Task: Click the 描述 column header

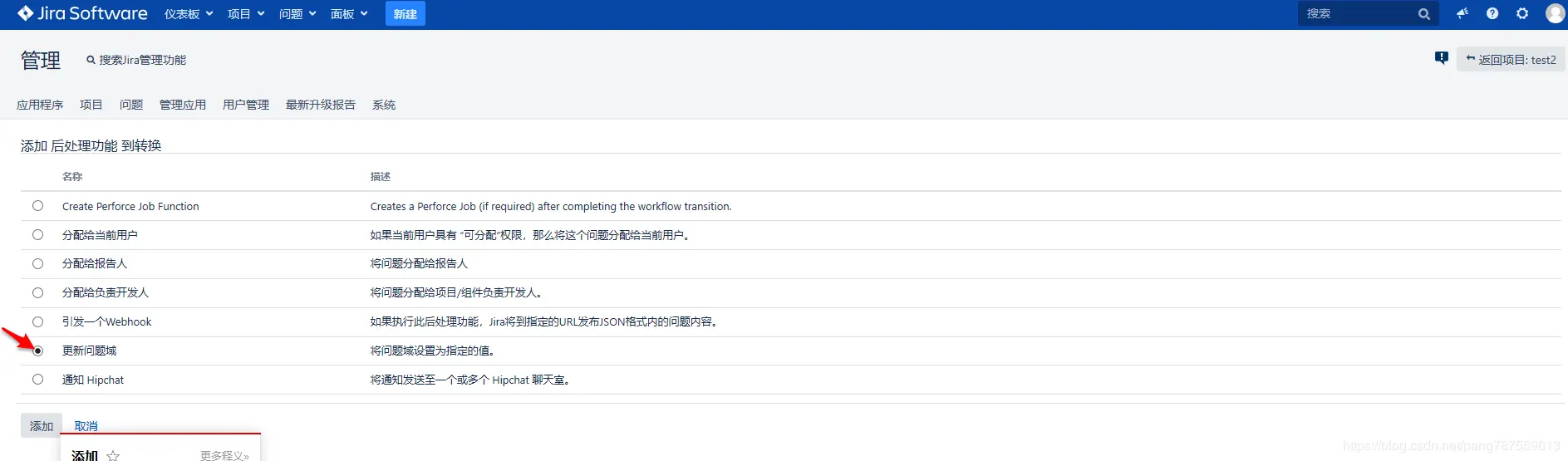Action: [x=381, y=176]
